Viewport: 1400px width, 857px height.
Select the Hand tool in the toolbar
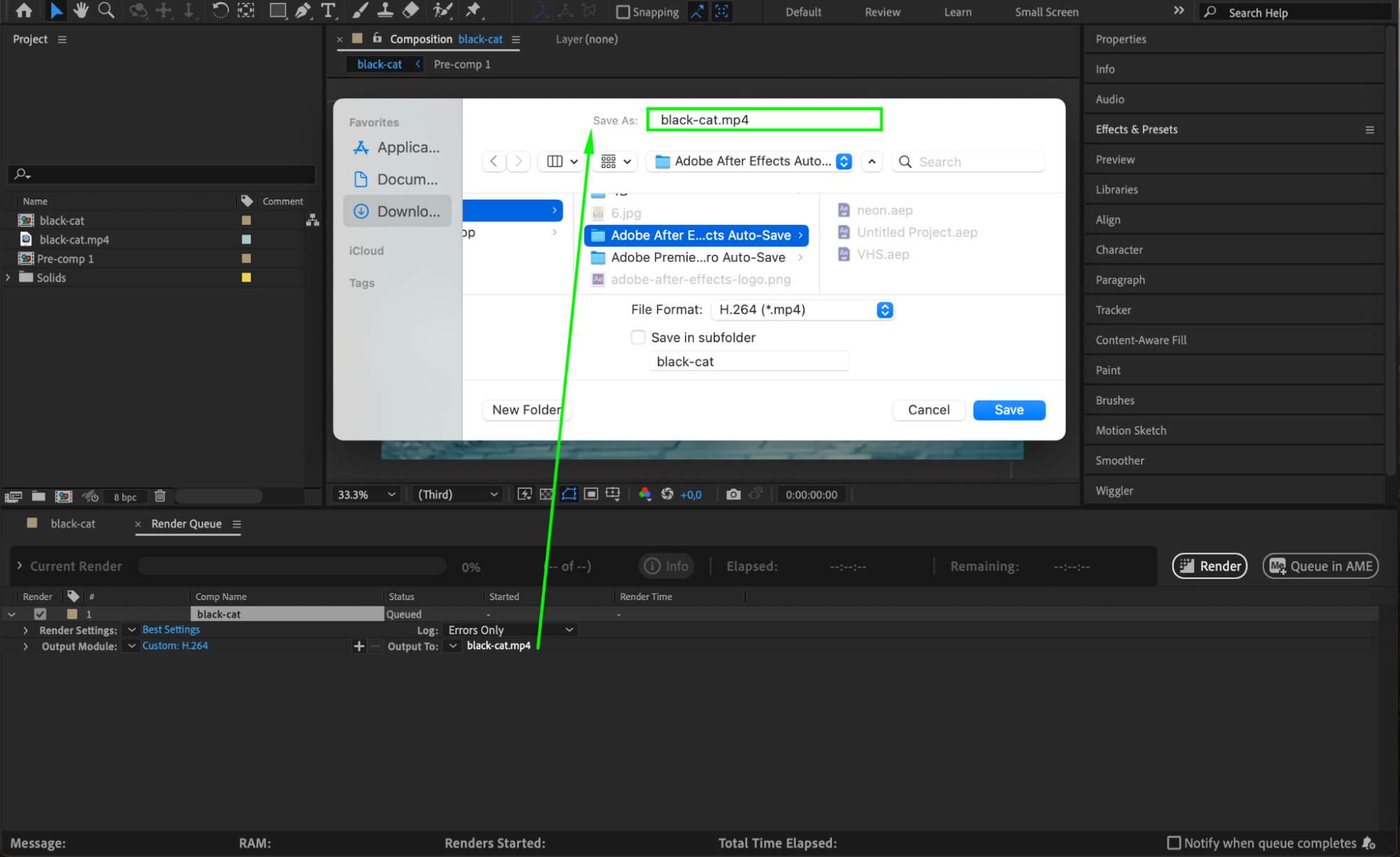pos(81,11)
